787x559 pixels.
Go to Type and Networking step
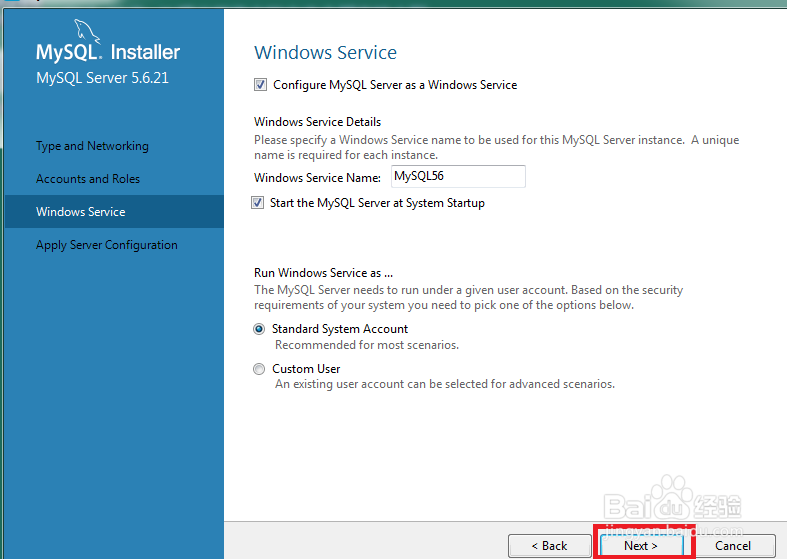pos(92,146)
